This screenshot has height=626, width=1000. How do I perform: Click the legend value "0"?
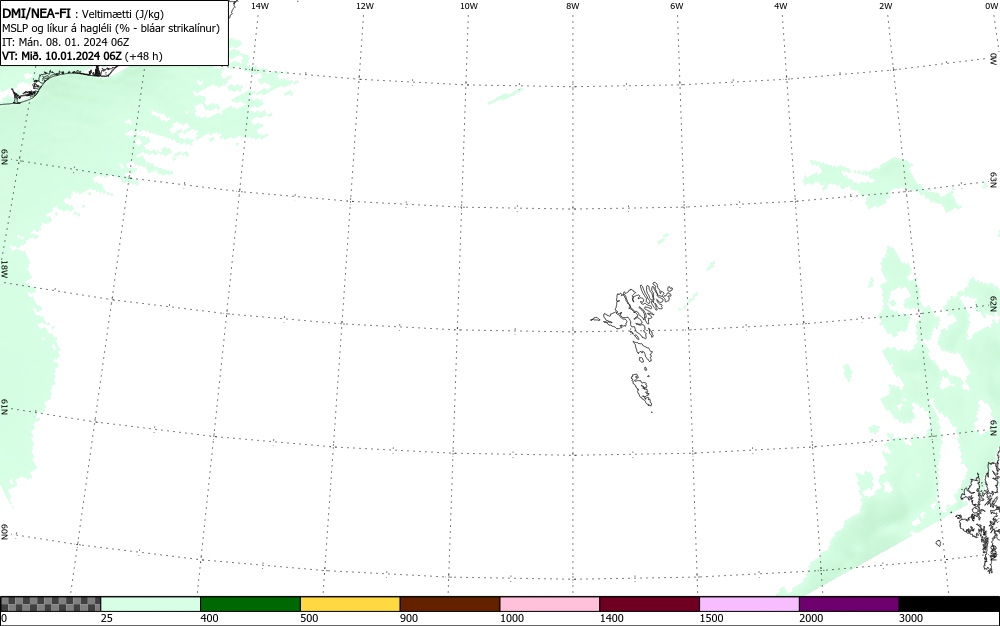coord(4,618)
